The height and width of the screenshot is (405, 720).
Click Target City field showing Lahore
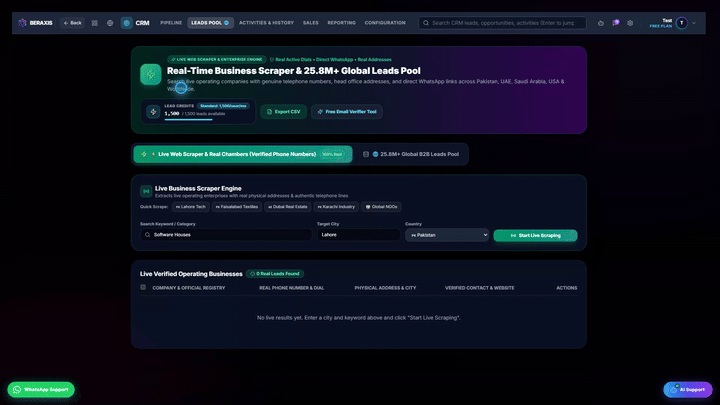tap(358, 235)
